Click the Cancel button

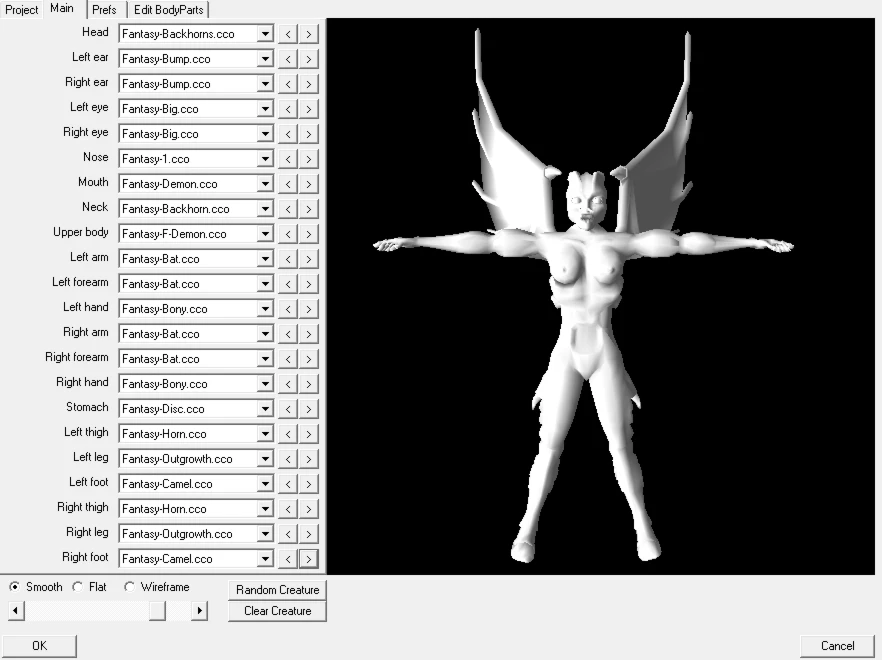838,646
